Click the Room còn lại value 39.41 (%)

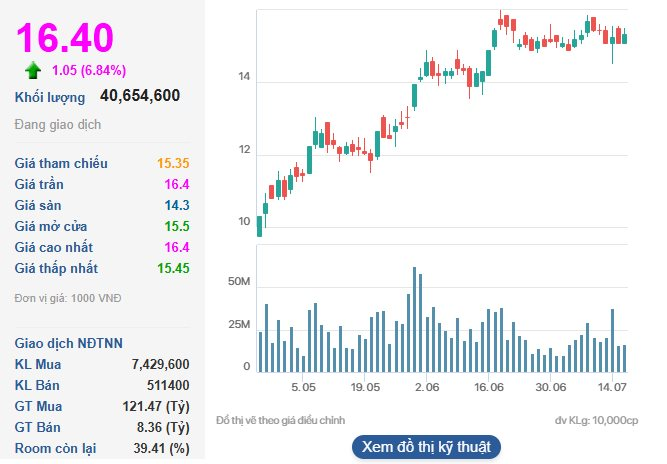[x=162, y=448]
